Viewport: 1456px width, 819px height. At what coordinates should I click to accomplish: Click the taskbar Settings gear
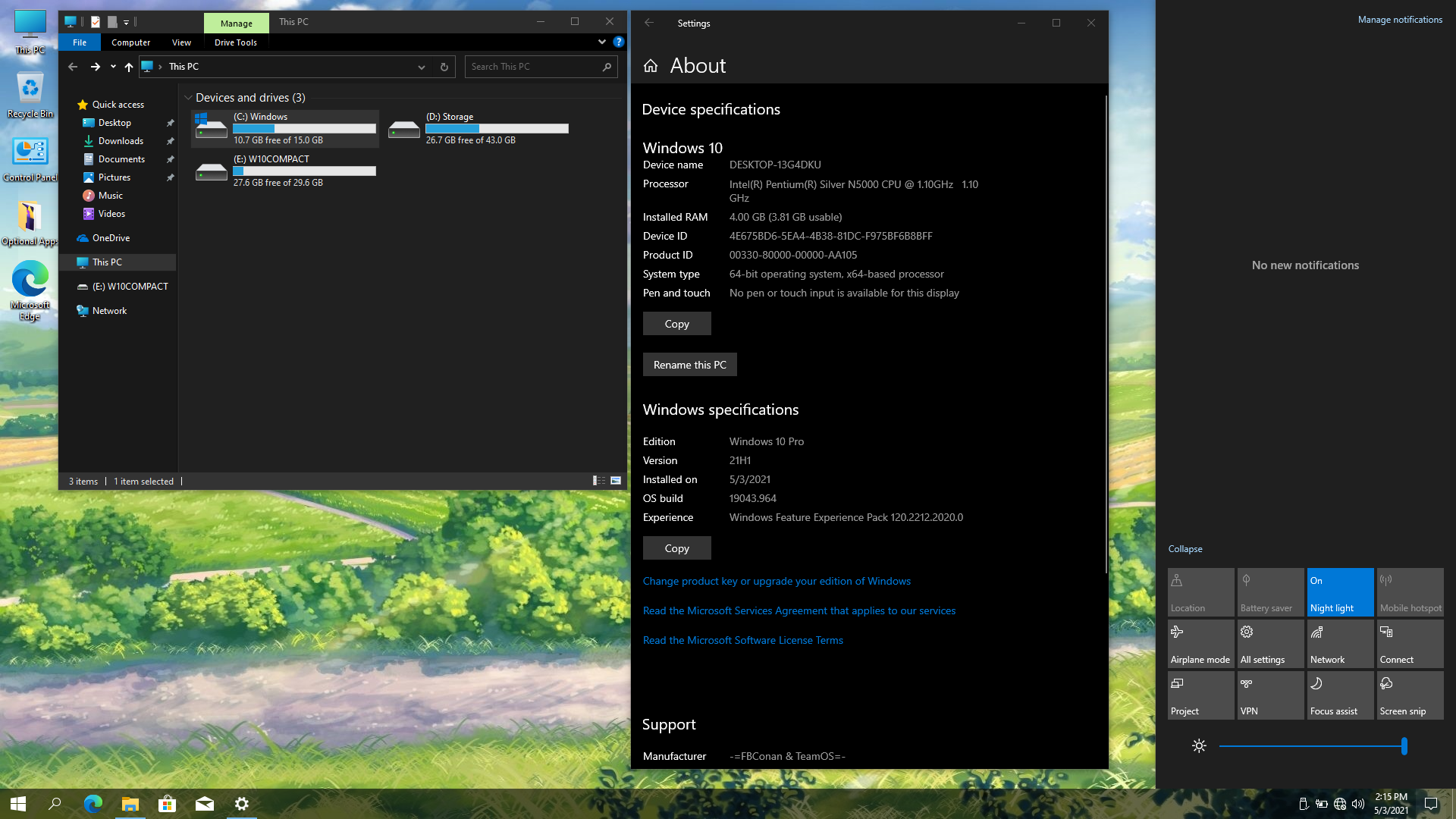click(242, 804)
